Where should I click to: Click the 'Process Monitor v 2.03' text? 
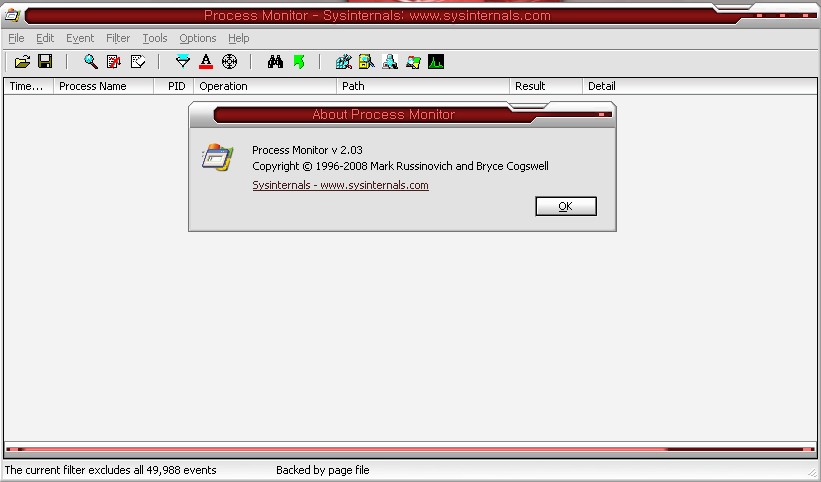click(x=307, y=150)
